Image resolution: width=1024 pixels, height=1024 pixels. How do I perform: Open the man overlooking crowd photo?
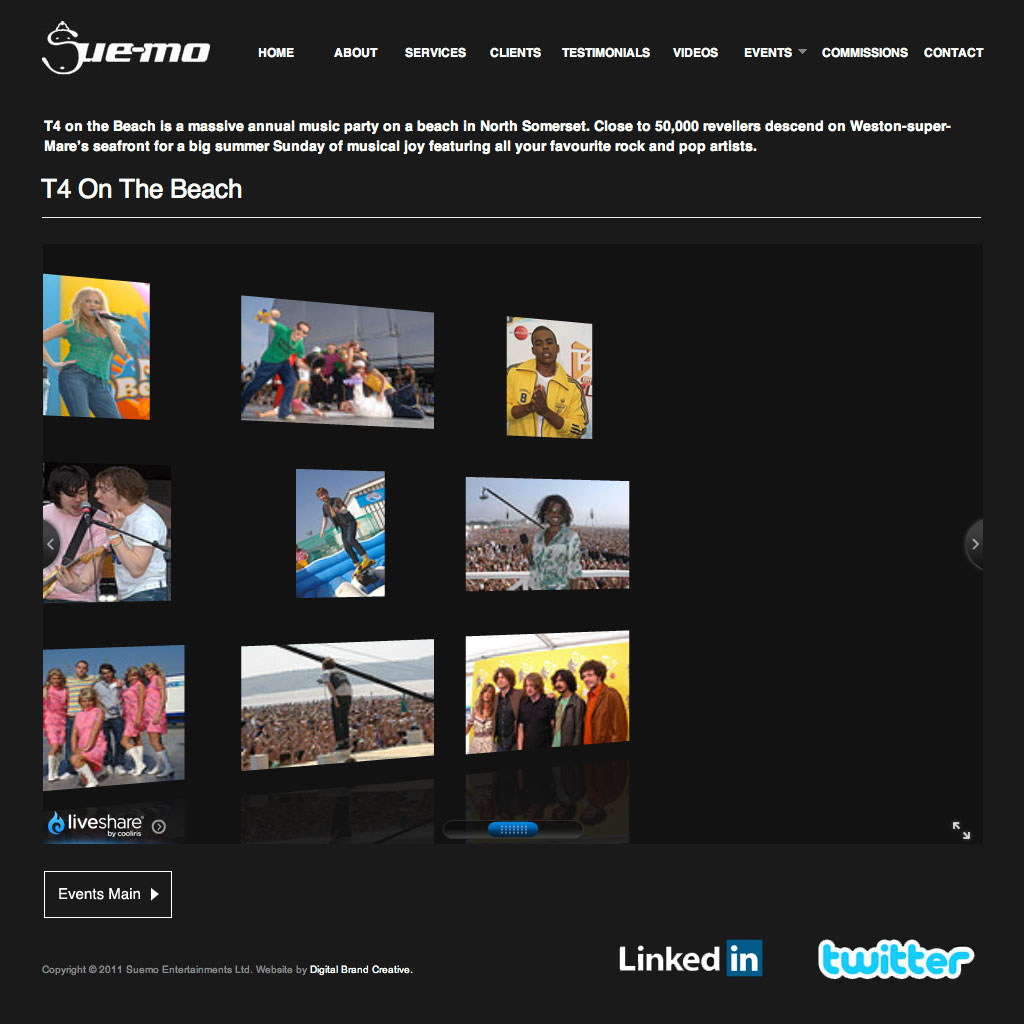click(x=337, y=705)
